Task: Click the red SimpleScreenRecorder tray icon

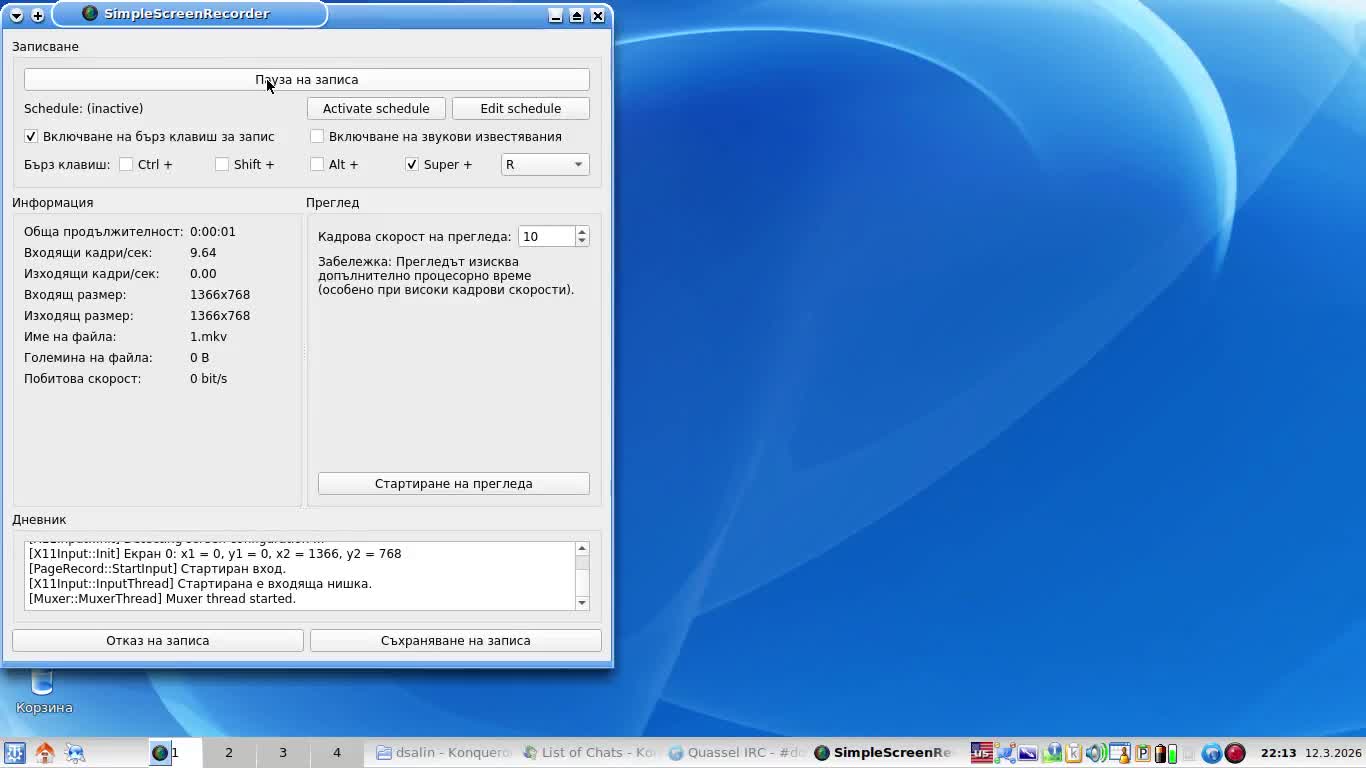Action: pos(1235,753)
